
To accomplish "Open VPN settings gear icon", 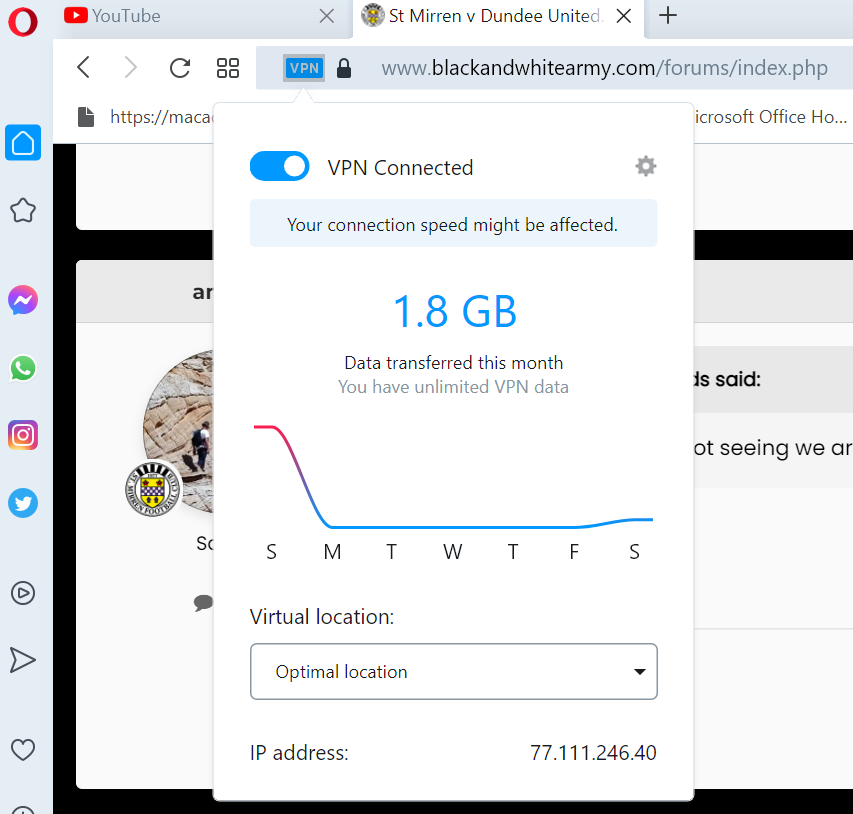I will point(646,166).
